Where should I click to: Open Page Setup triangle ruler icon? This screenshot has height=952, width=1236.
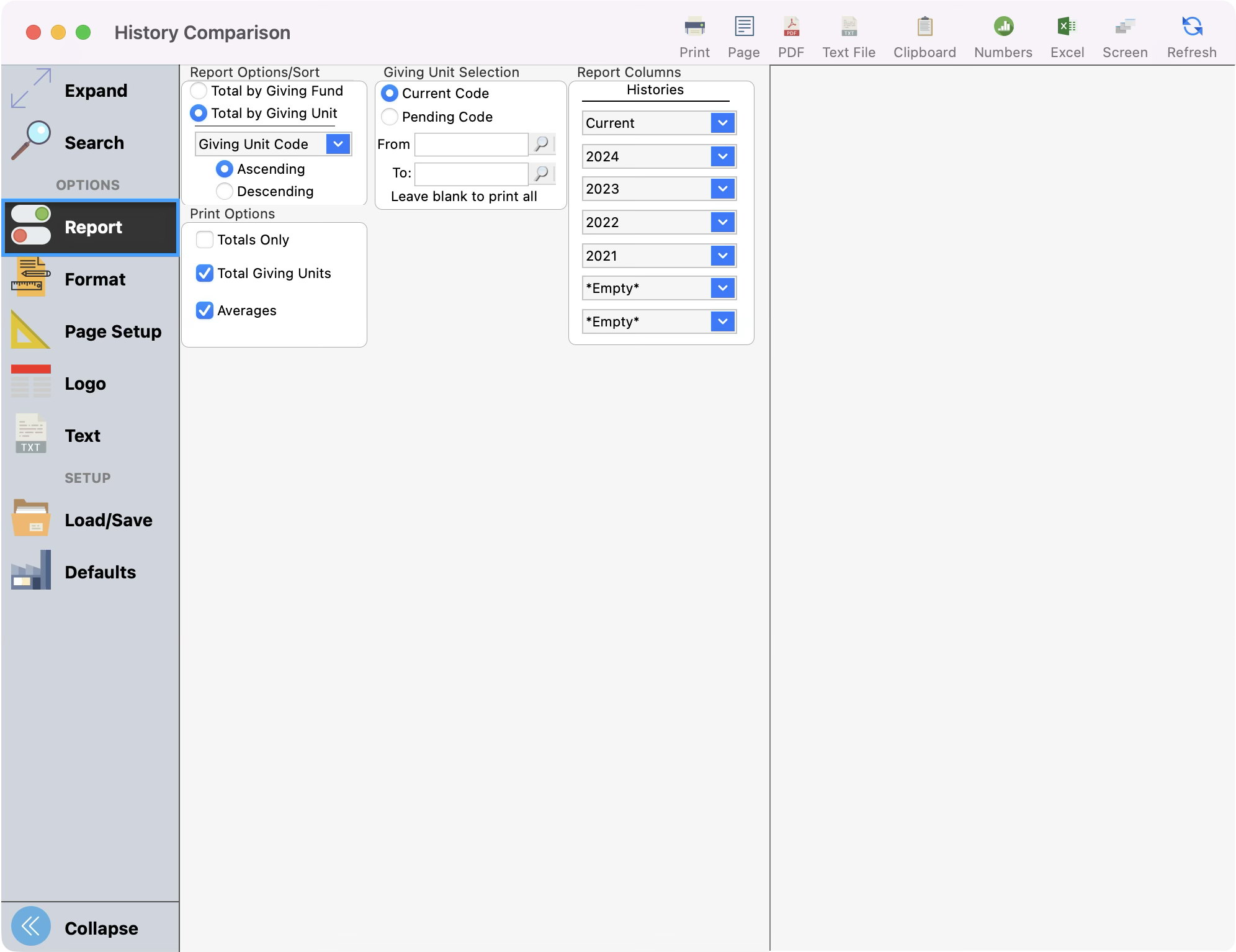click(x=31, y=330)
